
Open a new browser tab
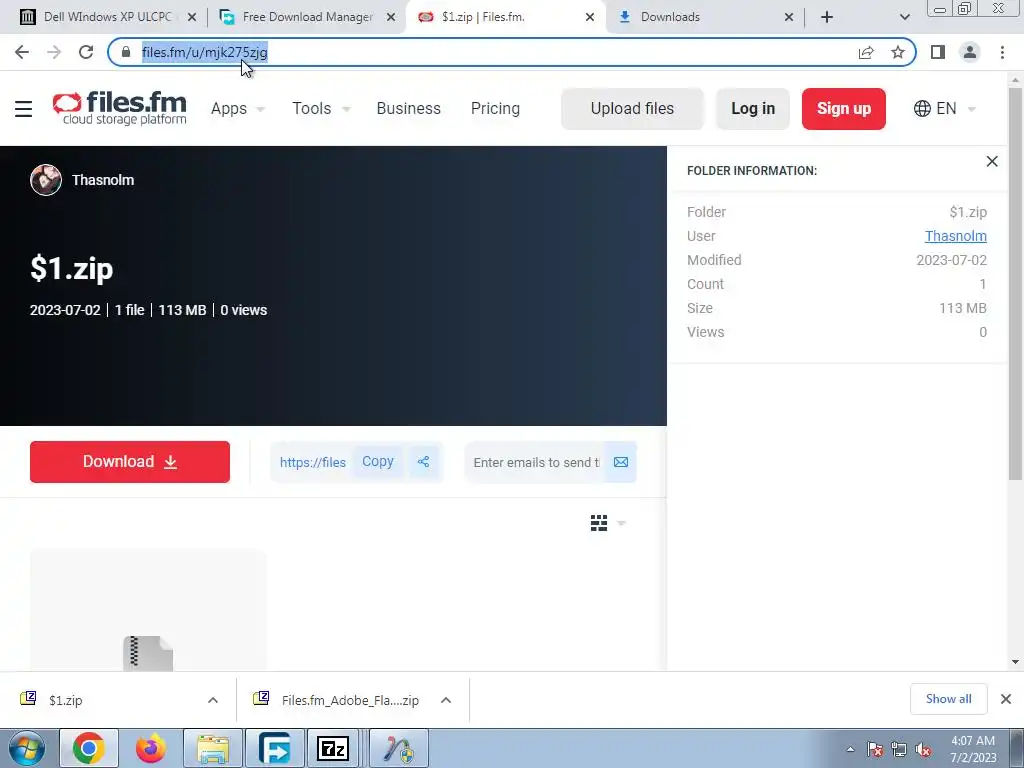point(827,17)
